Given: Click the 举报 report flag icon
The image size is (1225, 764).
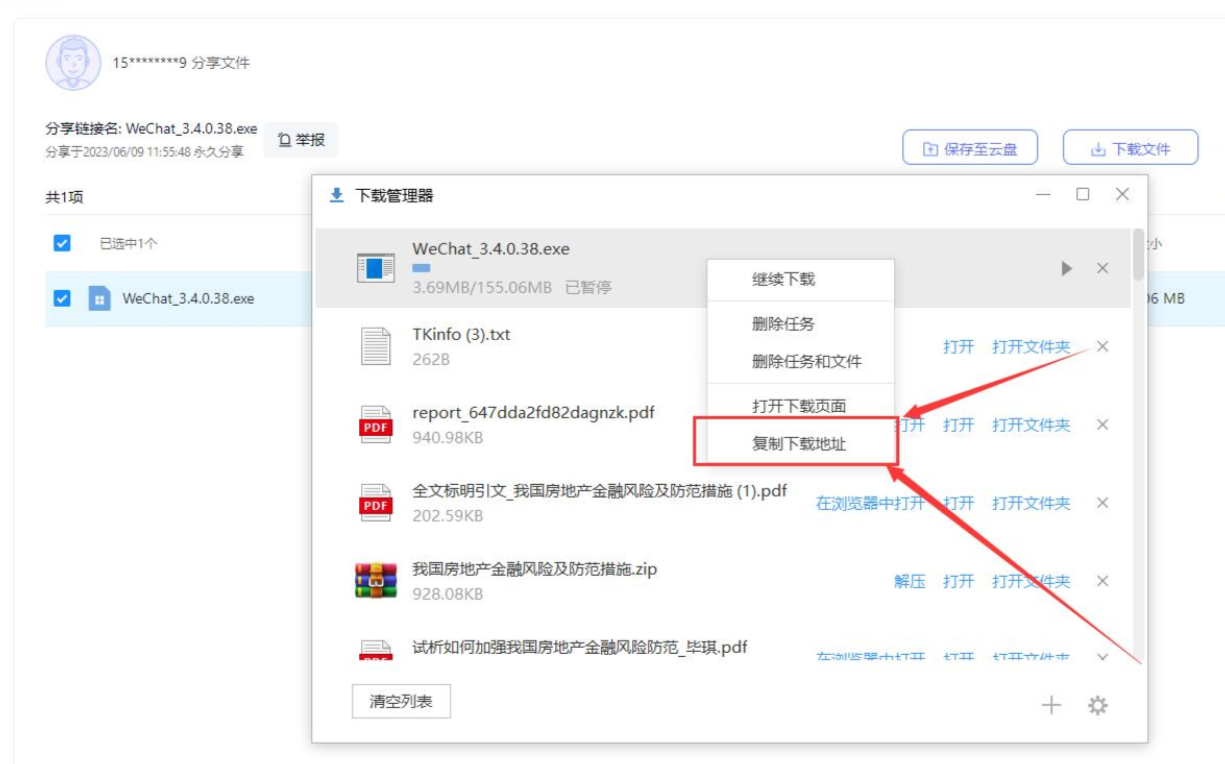Looking at the screenshot, I should [x=283, y=140].
